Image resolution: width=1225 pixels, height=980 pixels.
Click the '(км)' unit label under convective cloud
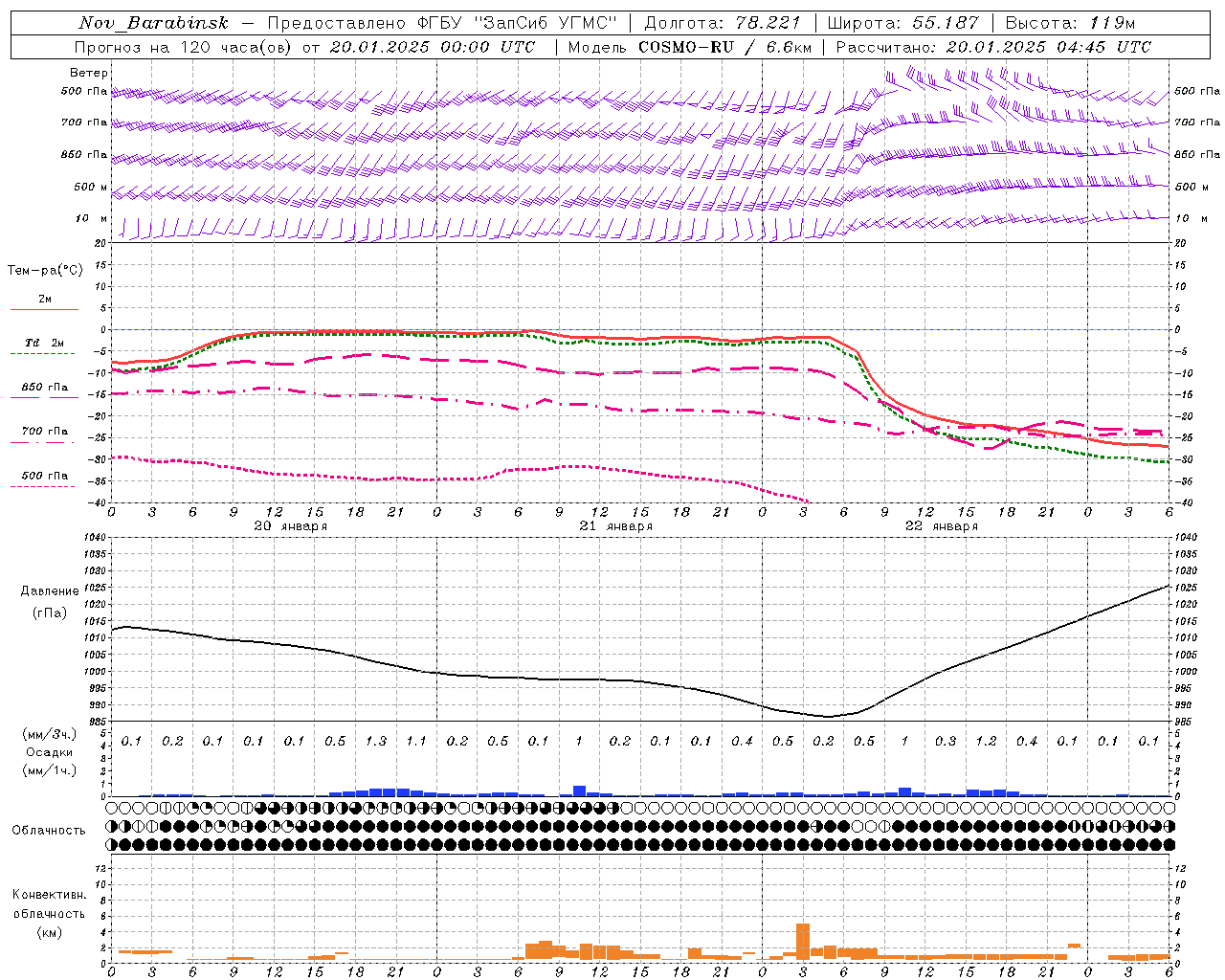coord(49,932)
